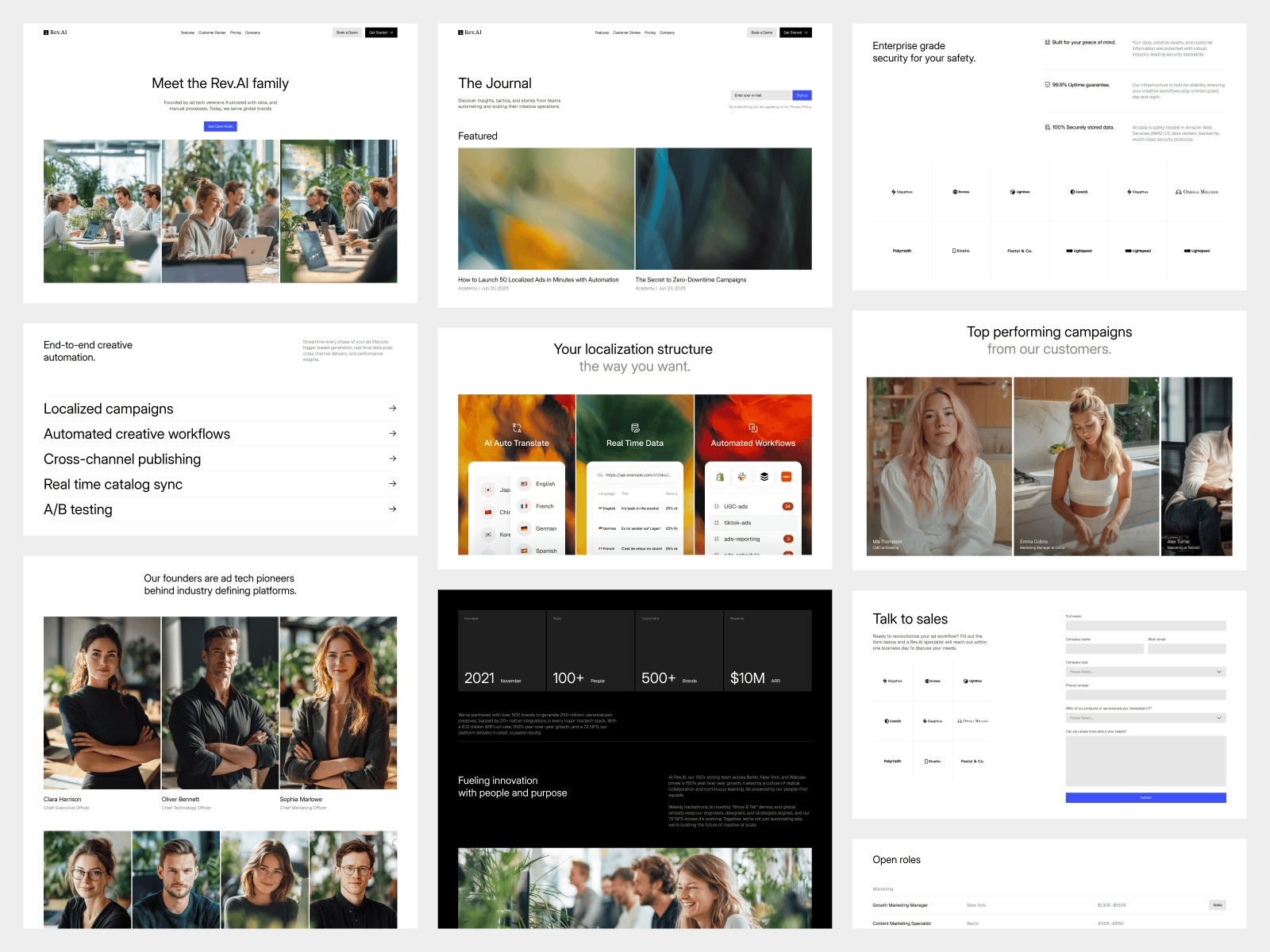The image size is (1270, 952).
Task: Click the See Open Roles button
Action: [220, 126]
